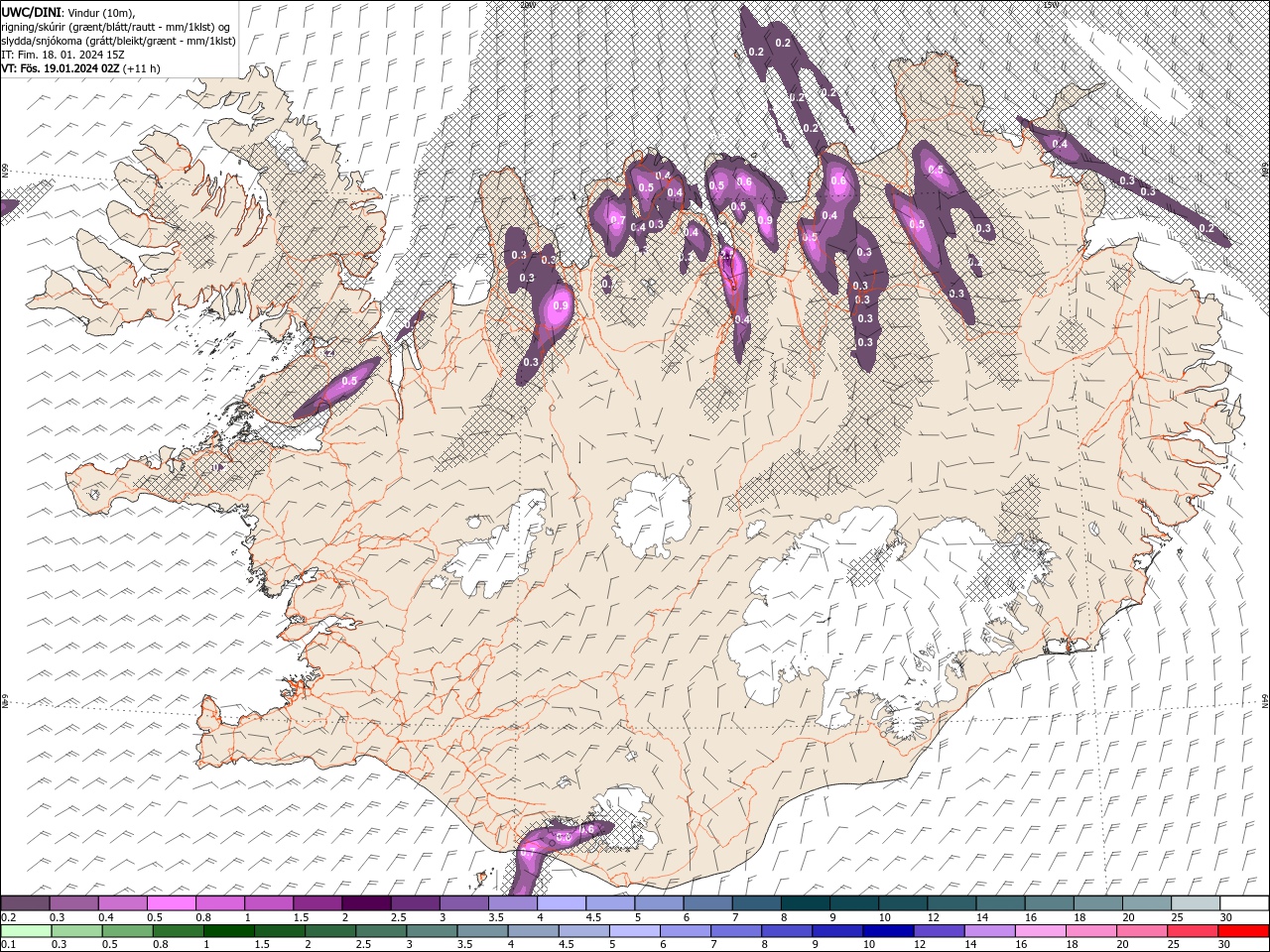
Task: Pick the snow scale swatch for 4.5
Action: pyautogui.click(x=609, y=903)
